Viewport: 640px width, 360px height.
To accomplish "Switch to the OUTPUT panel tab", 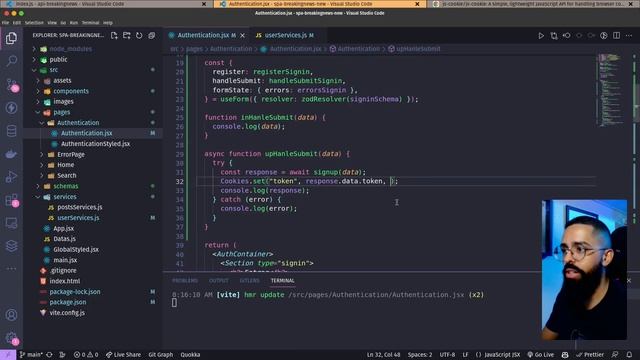I will tap(219, 280).
